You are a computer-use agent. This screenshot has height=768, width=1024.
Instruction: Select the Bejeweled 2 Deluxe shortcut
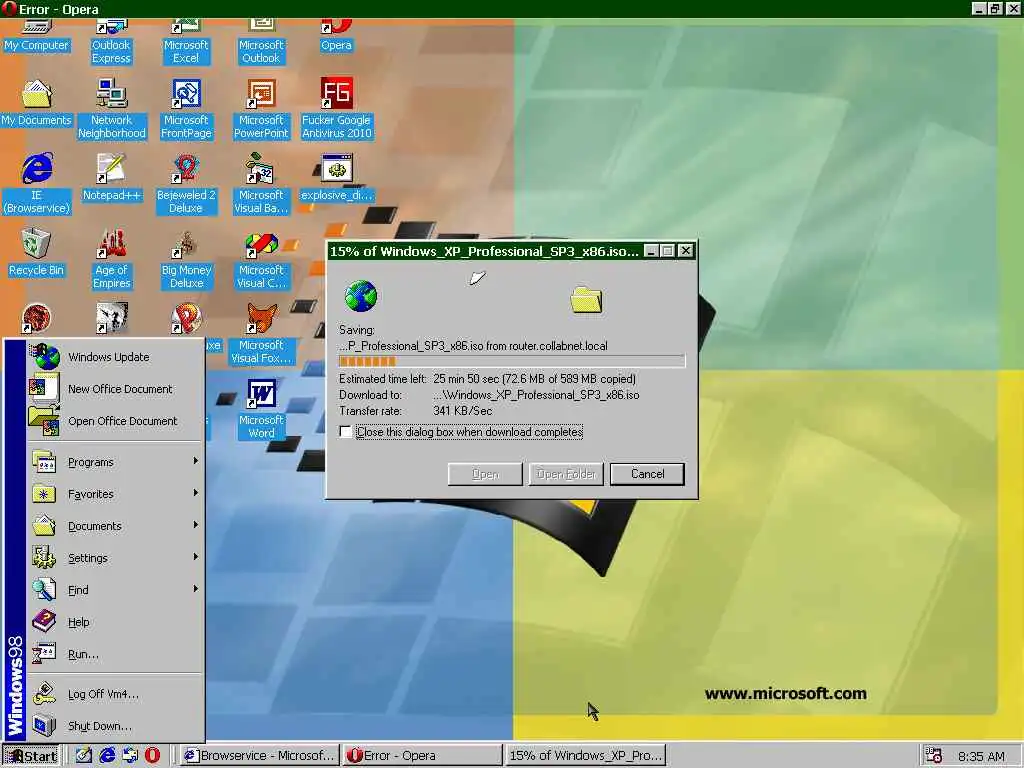(186, 184)
